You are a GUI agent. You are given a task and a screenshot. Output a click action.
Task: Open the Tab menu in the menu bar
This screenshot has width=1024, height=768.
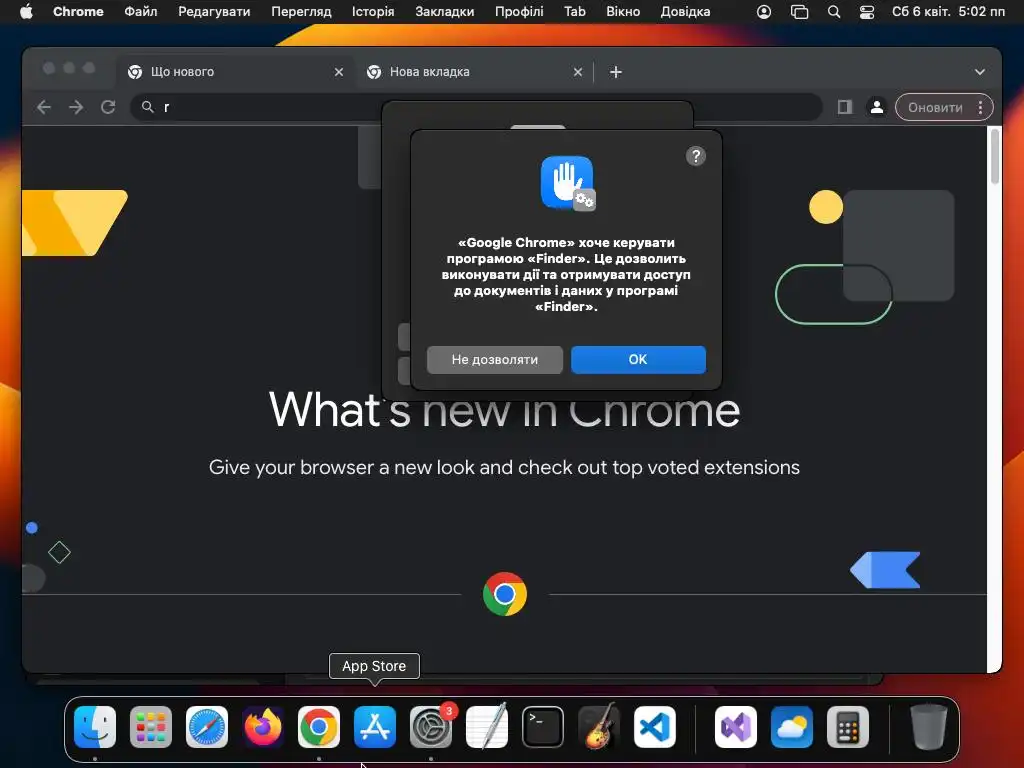(x=575, y=12)
